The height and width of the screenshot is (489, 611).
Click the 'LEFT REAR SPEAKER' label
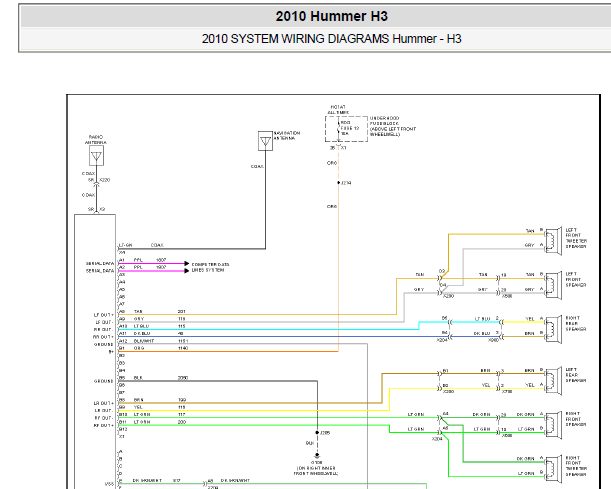point(575,375)
